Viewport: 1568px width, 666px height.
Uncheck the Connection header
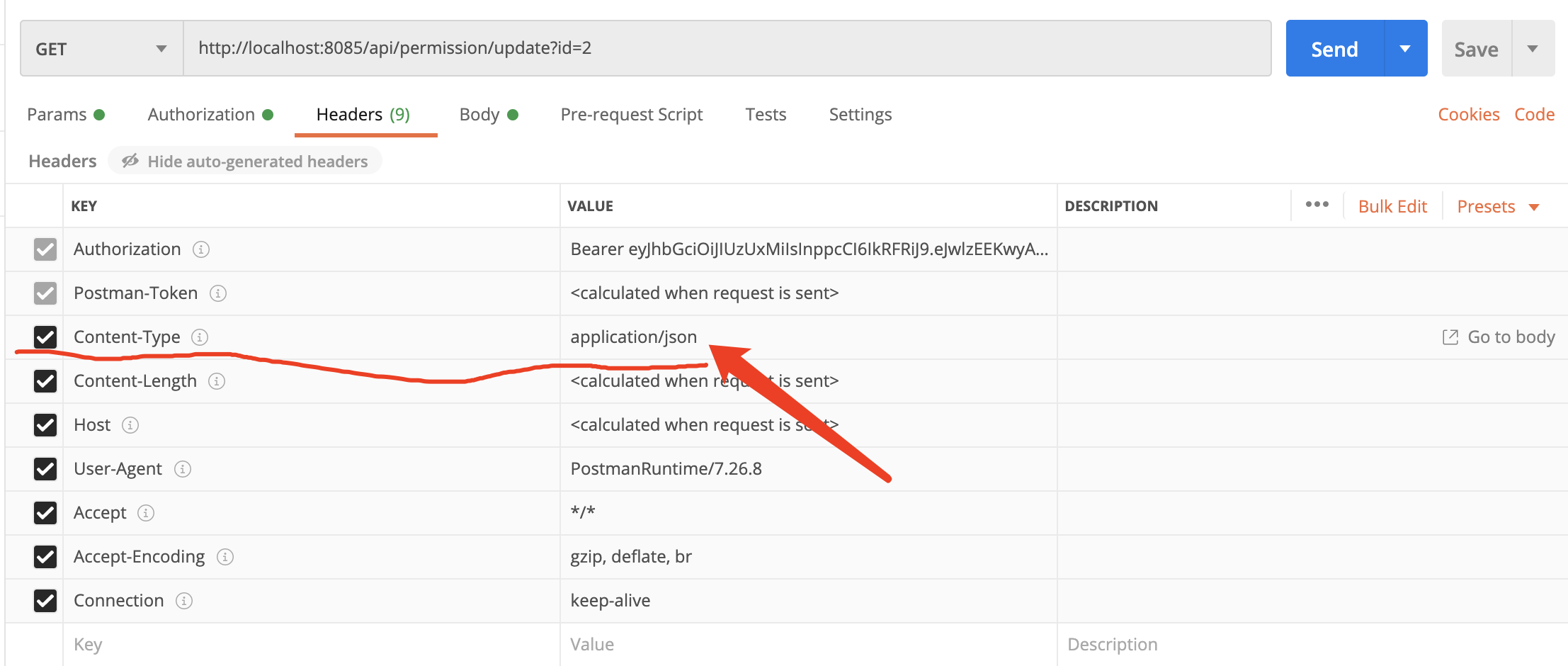[45, 601]
